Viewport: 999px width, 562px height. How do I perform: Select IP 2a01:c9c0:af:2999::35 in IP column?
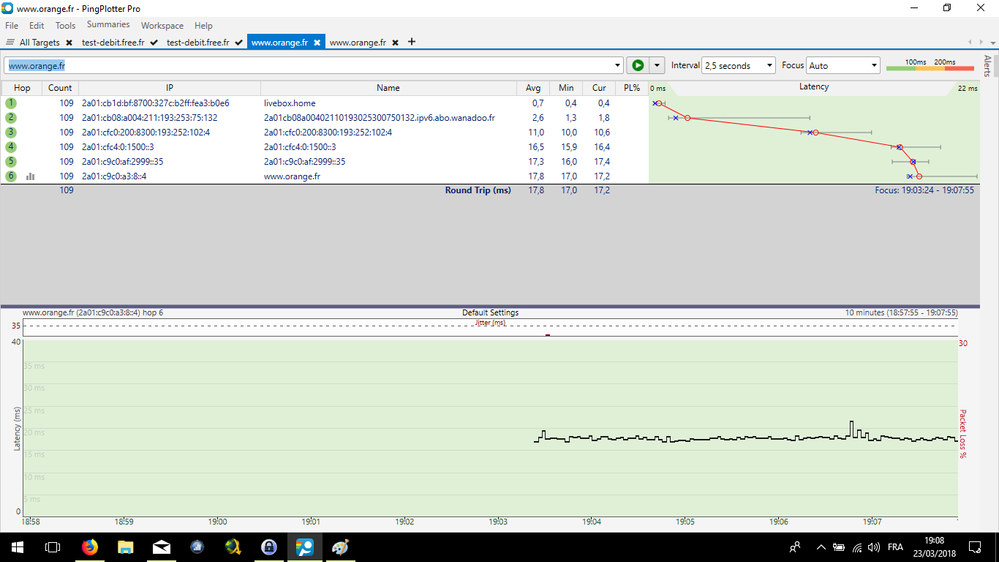[x=122, y=161]
